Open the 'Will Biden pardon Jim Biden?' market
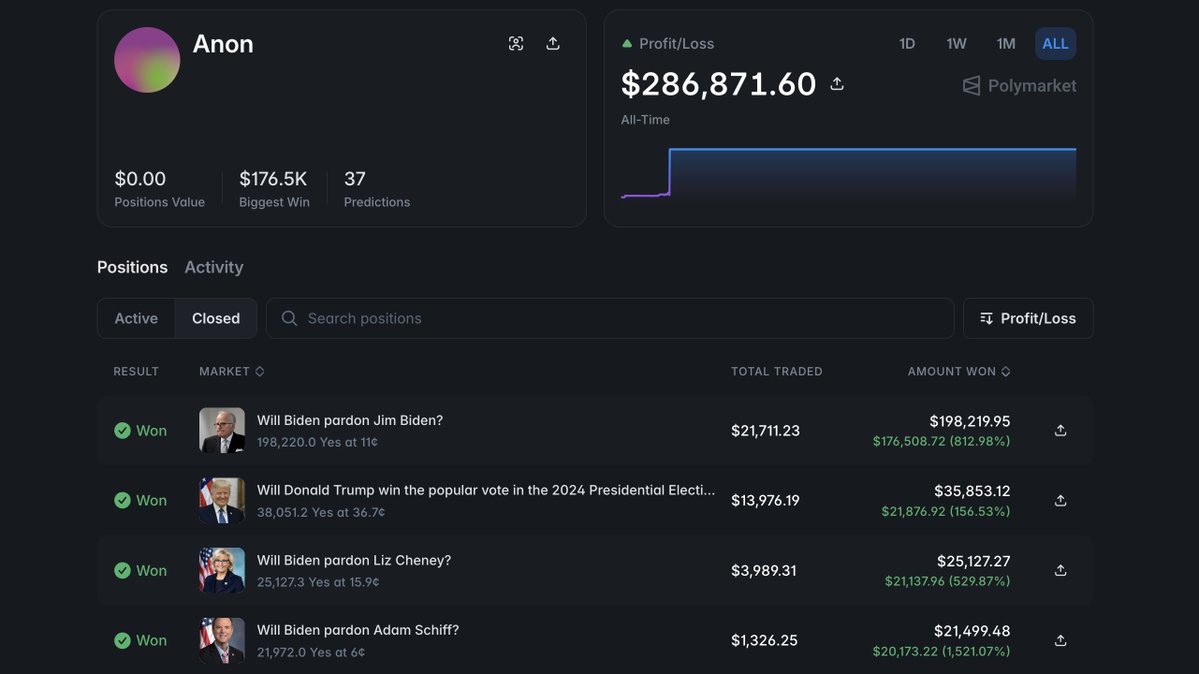The height and width of the screenshot is (674, 1199). point(349,420)
